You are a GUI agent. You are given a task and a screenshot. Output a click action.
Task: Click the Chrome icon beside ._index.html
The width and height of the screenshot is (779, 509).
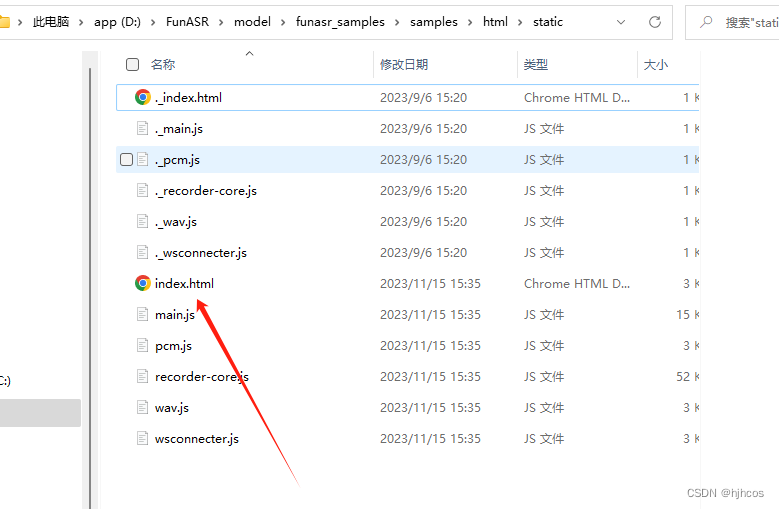click(143, 97)
